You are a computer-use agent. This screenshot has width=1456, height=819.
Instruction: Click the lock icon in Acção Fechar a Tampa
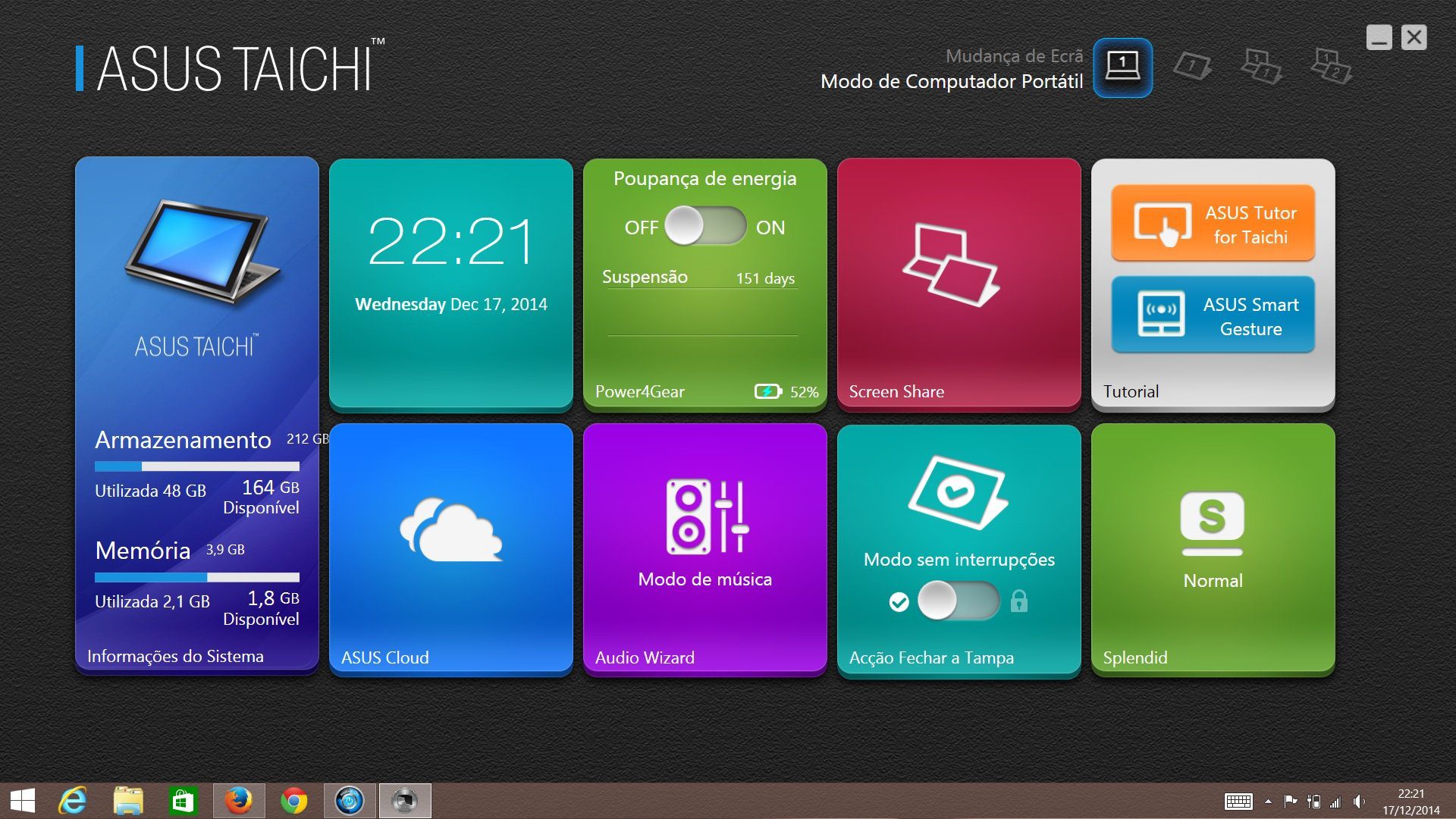coord(1019,601)
